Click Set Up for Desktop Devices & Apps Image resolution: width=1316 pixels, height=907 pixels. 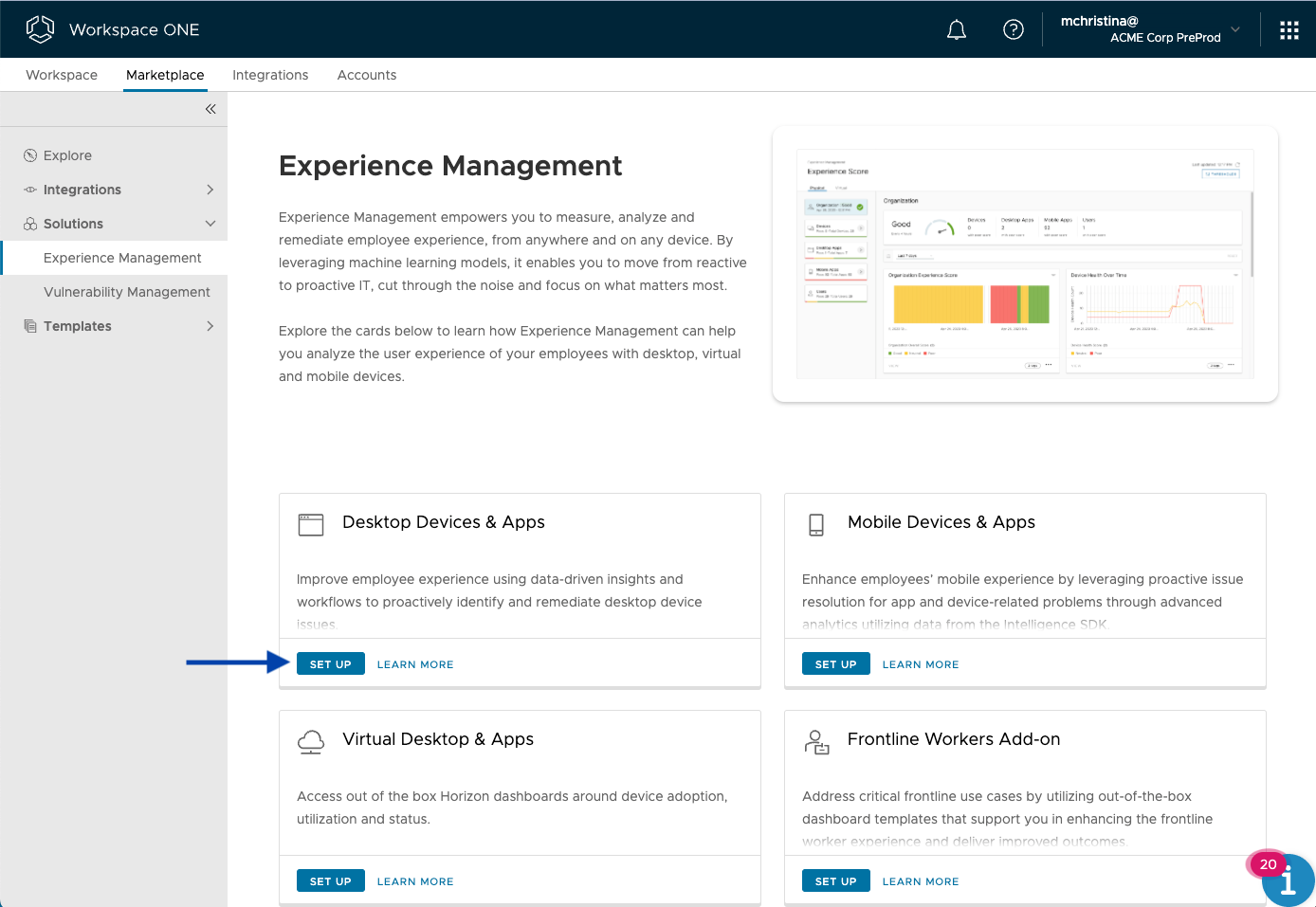click(x=330, y=664)
